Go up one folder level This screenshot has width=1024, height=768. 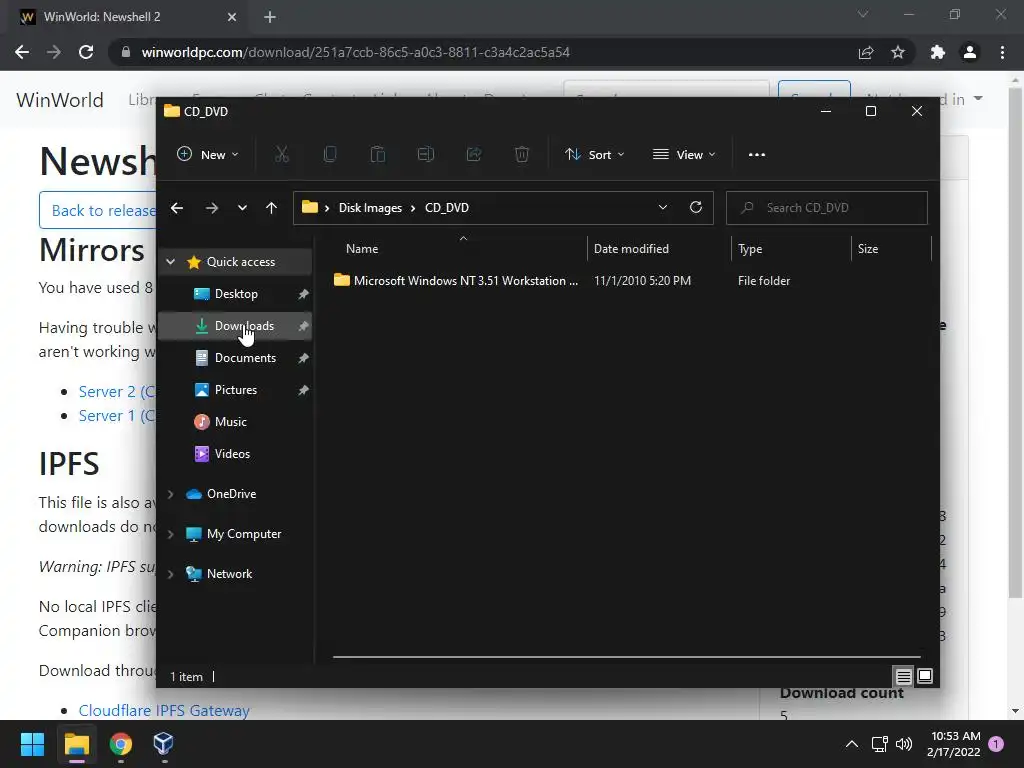coord(271,208)
